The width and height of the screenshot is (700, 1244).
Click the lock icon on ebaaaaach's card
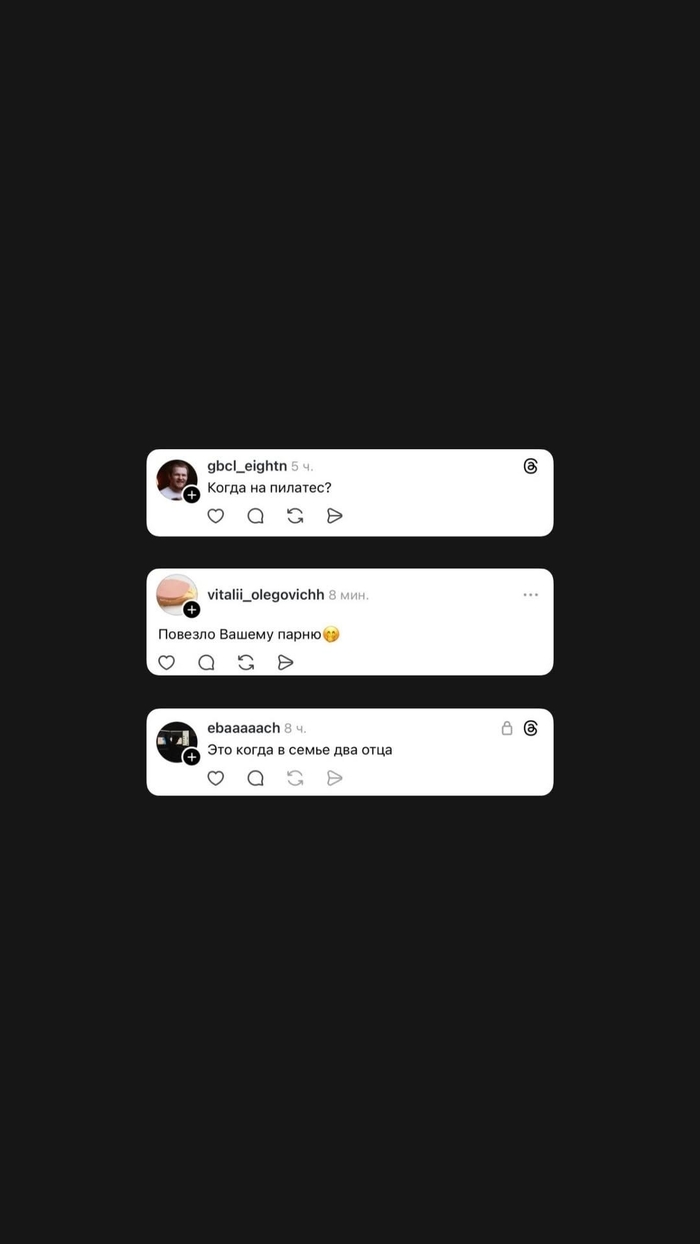click(507, 728)
